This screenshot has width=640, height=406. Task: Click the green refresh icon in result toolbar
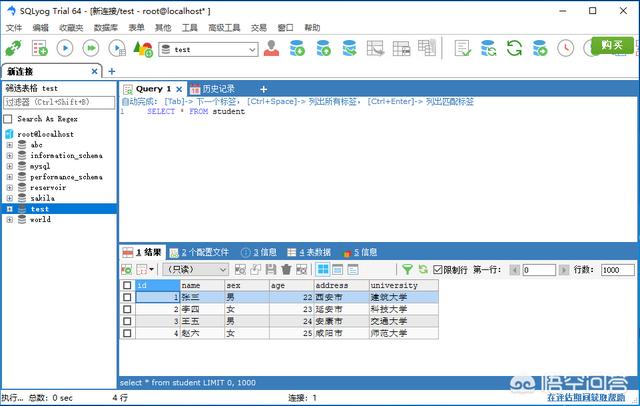[x=423, y=270]
